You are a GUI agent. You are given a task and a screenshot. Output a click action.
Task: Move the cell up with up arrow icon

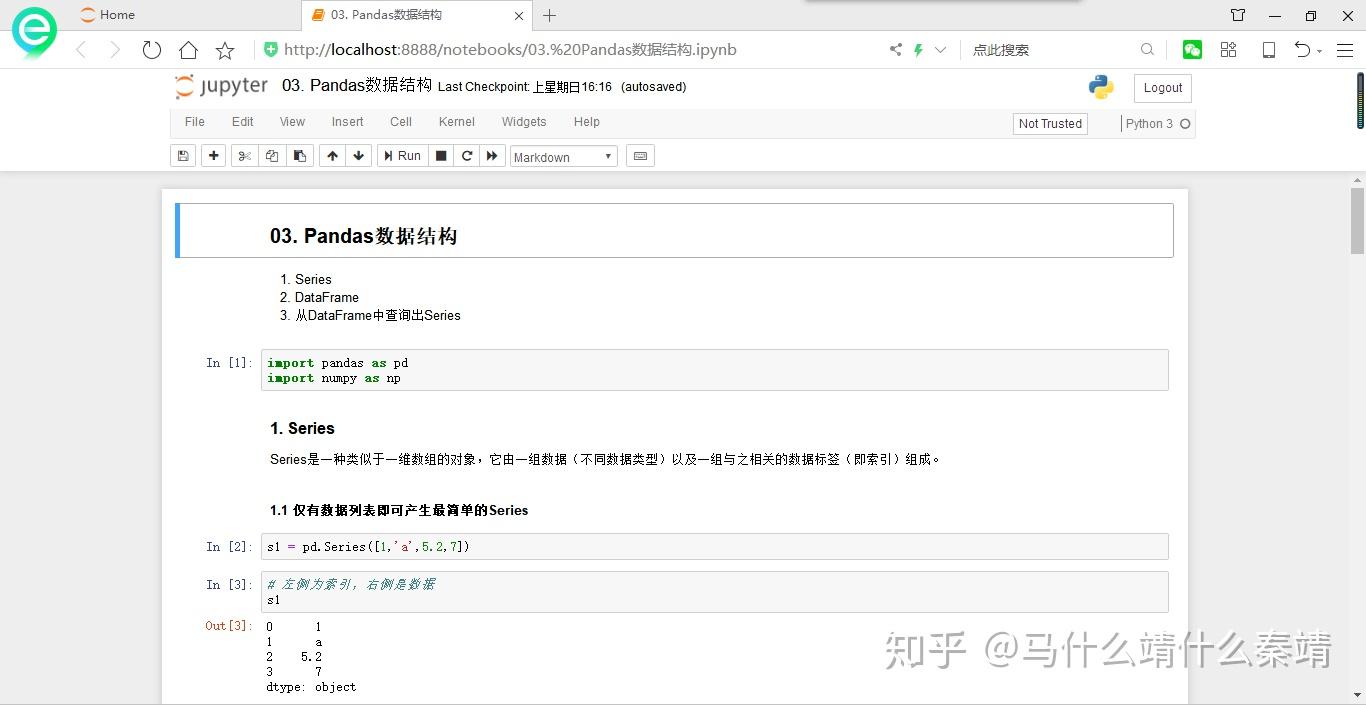(332, 155)
